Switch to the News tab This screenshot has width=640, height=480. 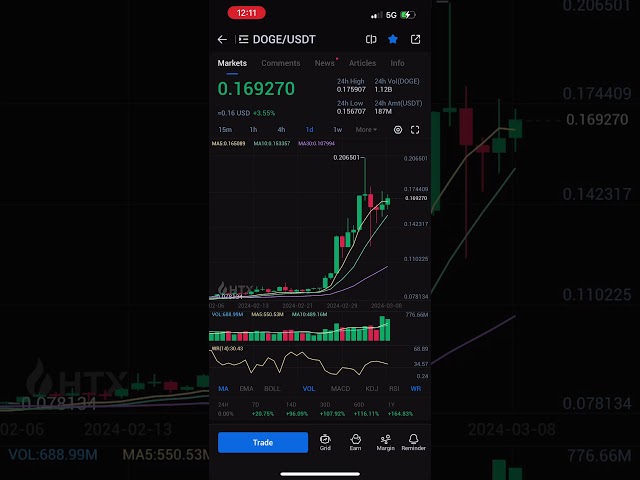pyautogui.click(x=324, y=63)
